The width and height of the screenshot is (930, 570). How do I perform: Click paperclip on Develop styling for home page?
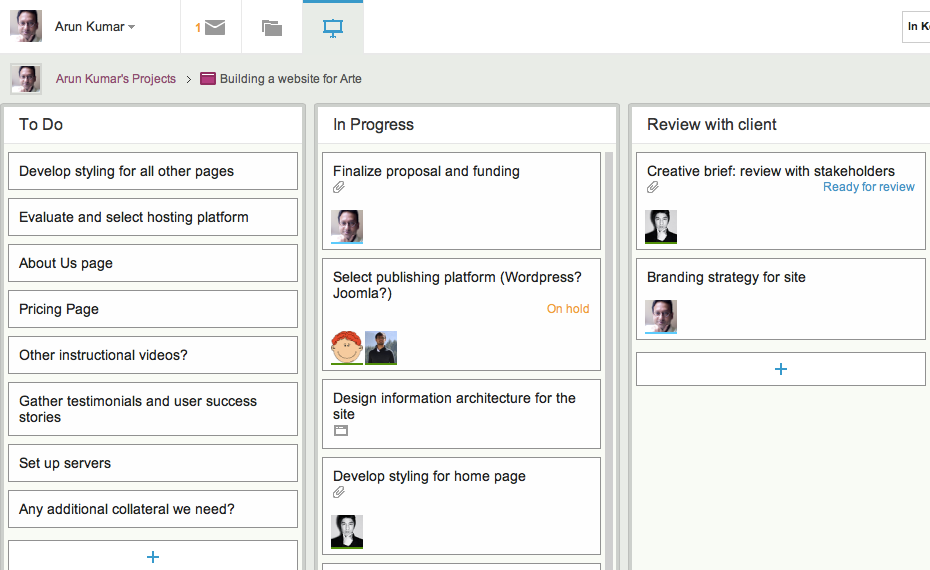click(339, 492)
